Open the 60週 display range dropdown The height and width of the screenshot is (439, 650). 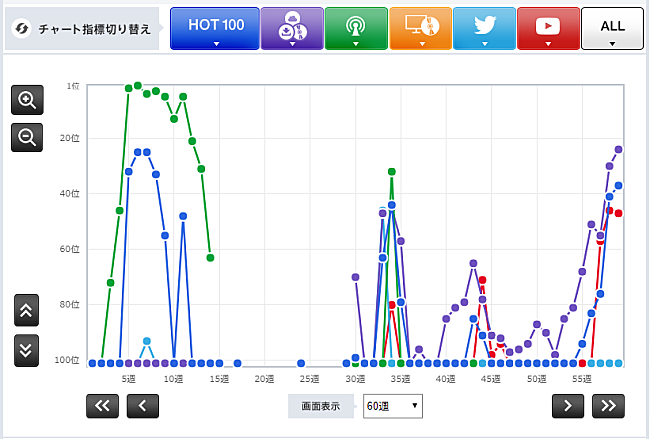pos(392,406)
